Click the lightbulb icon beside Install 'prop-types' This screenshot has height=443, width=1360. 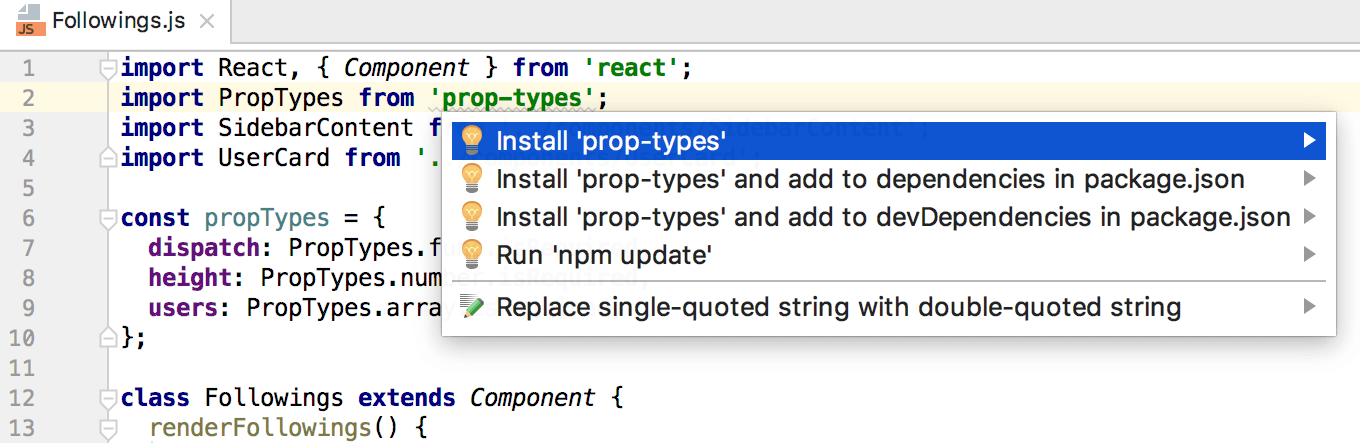[471, 141]
